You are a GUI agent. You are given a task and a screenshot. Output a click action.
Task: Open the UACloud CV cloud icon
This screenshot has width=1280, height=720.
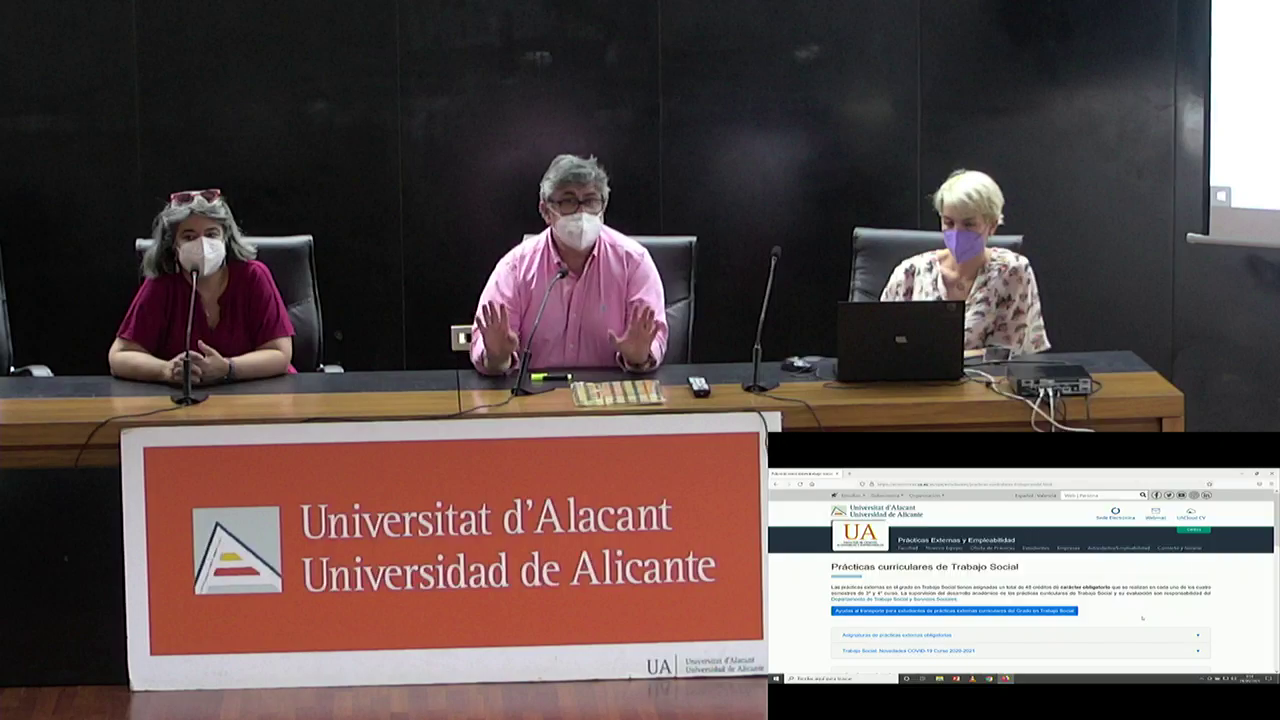point(1191,512)
